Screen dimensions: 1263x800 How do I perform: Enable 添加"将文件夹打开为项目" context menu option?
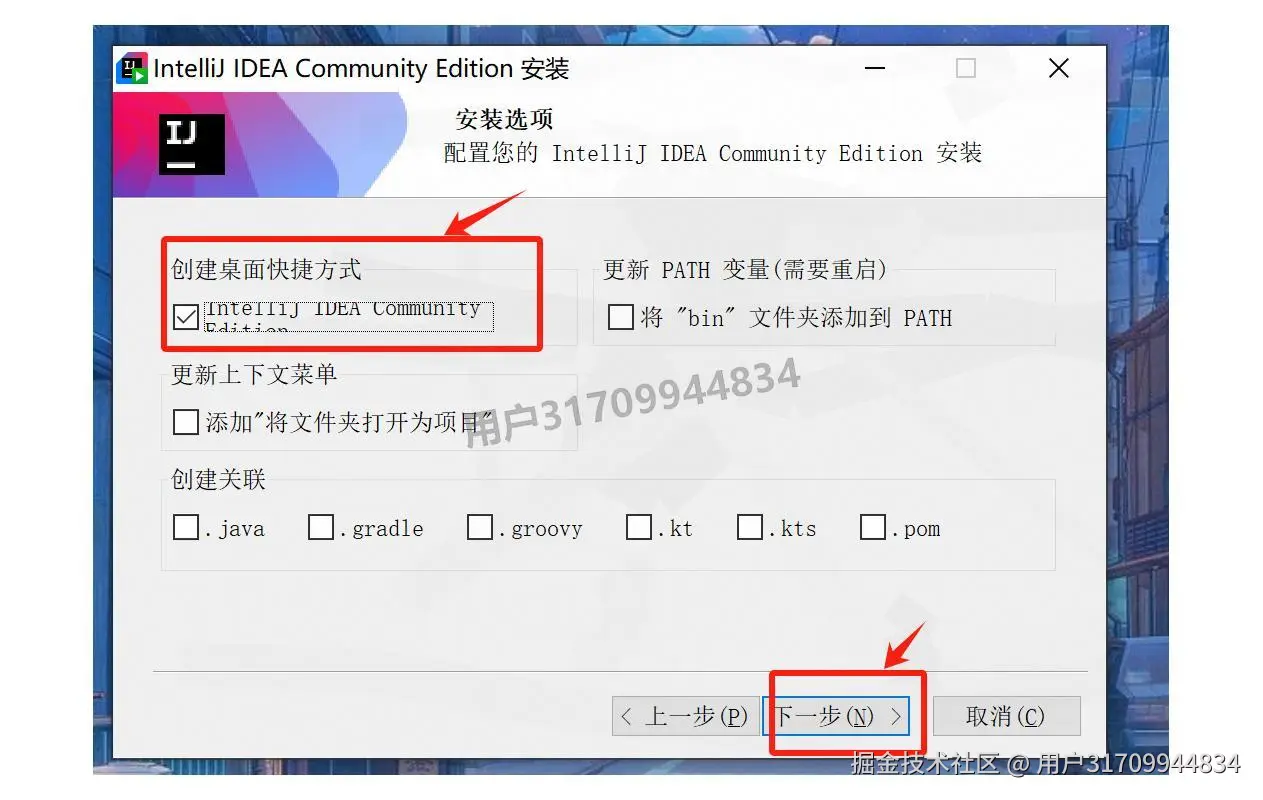[185, 422]
